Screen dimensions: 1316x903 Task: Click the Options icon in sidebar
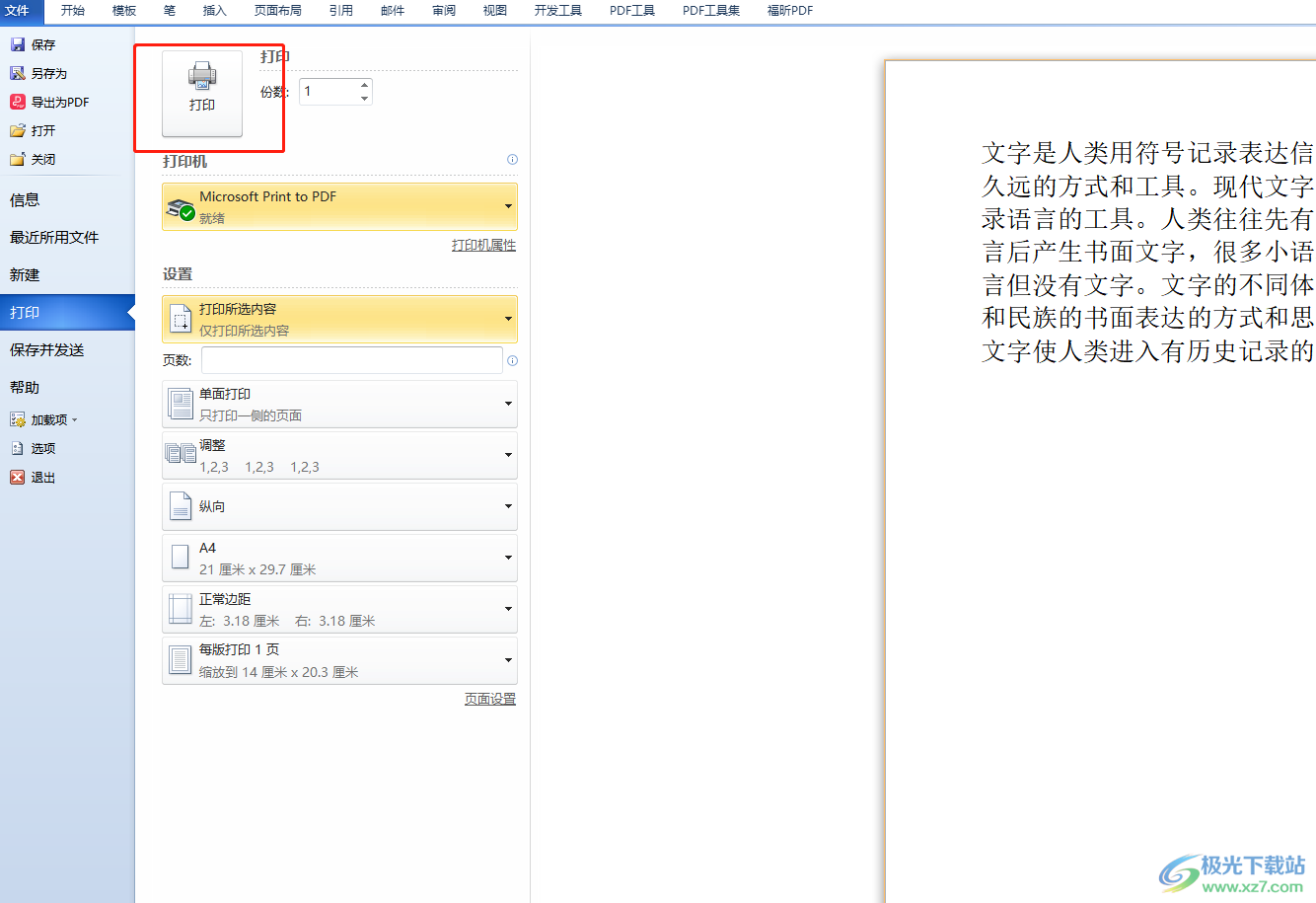pyautogui.click(x=17, y=448)
